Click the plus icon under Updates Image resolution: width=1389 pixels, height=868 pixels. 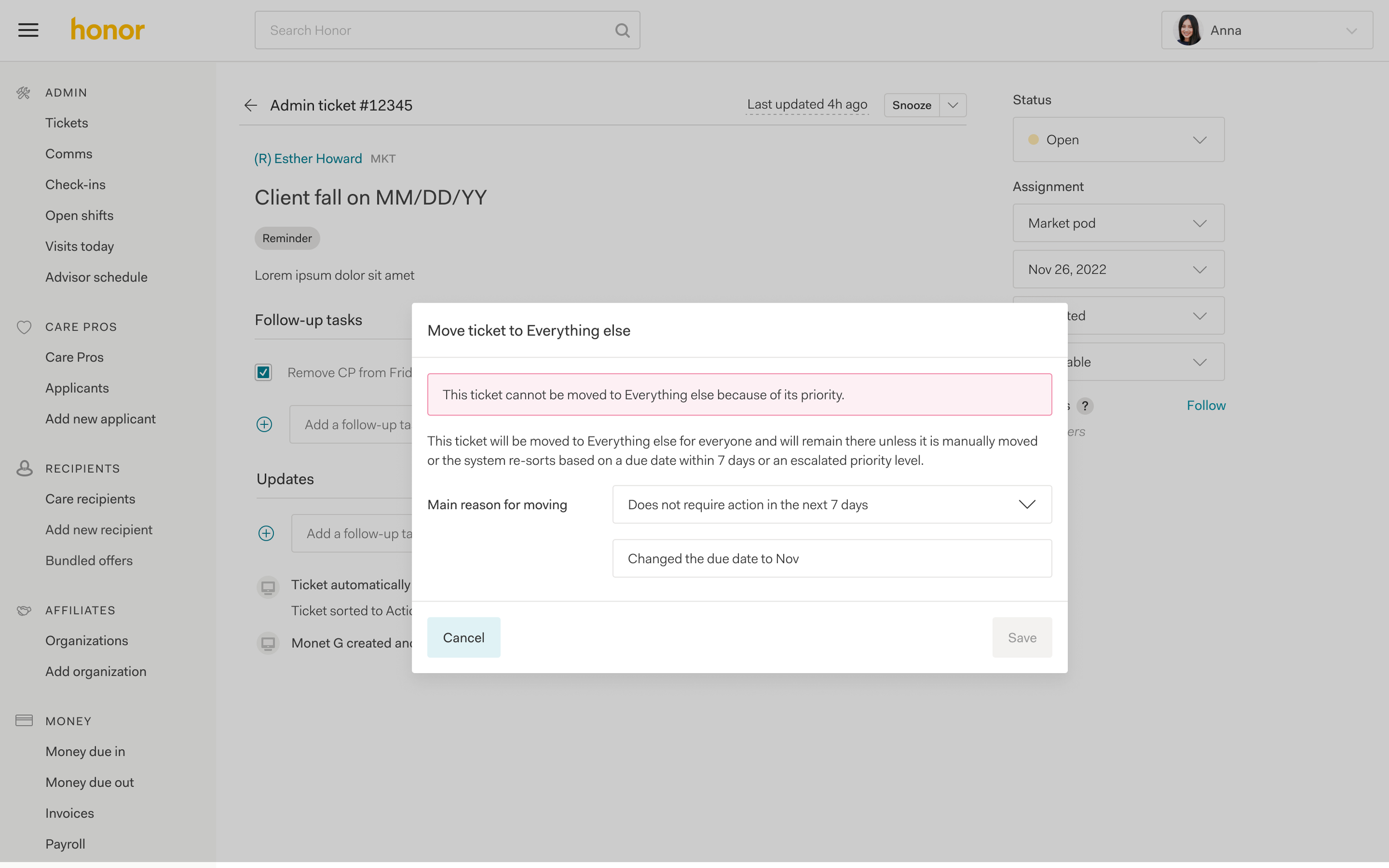[x=266, y=533]
